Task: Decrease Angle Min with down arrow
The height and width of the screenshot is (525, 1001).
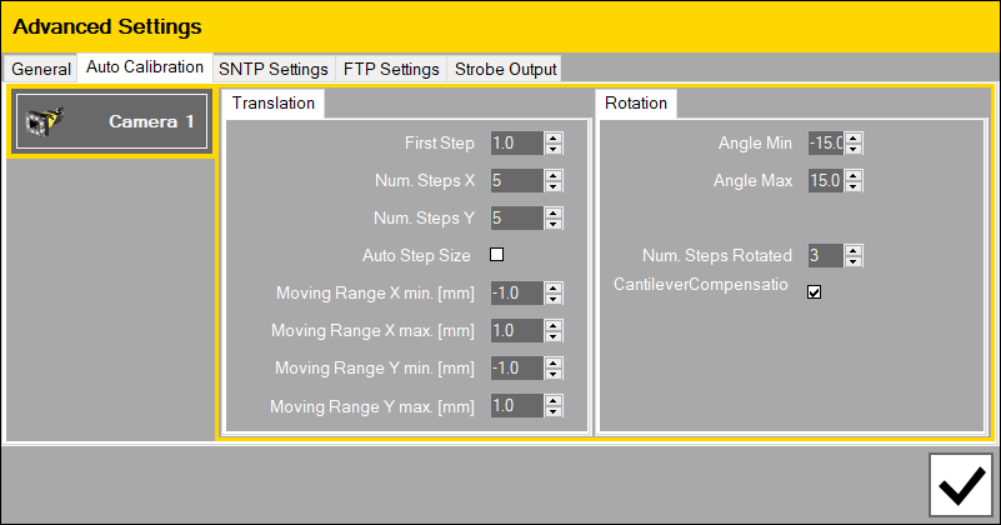Action: coord(853,149)
